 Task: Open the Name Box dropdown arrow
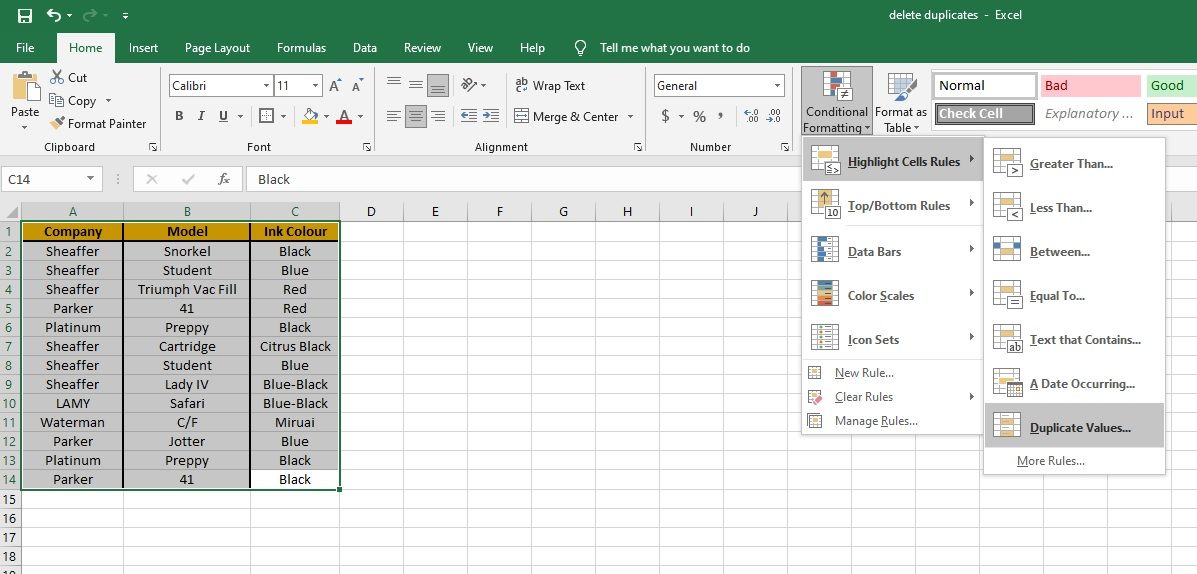(x=90, y=179)
